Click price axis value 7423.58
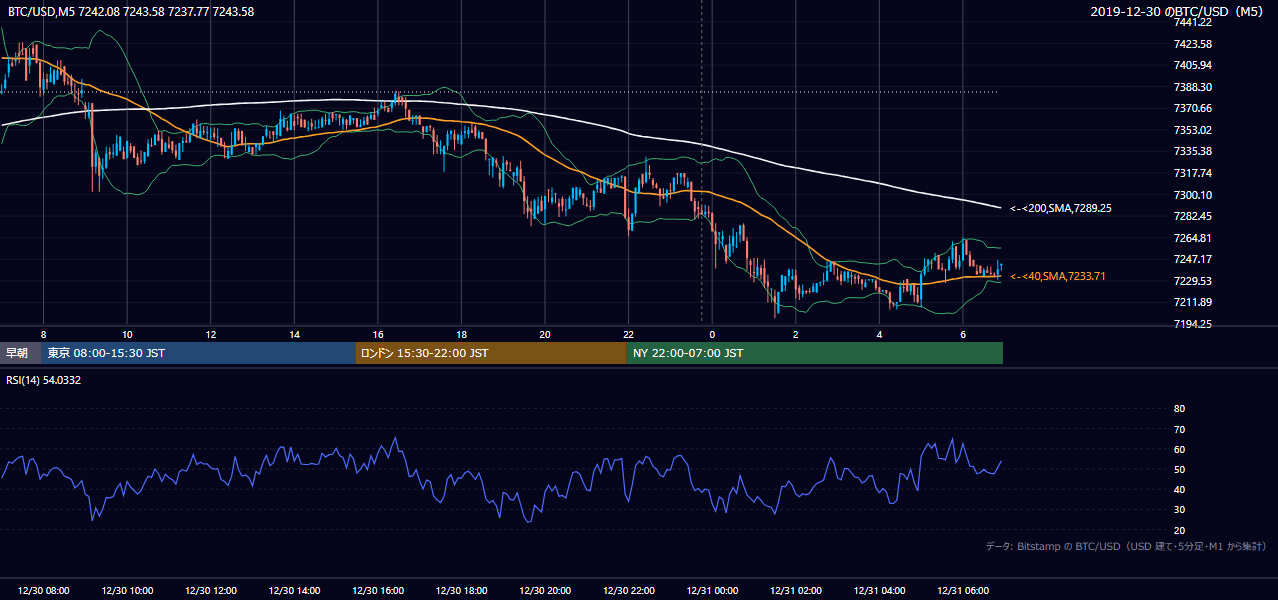The image size is (1278, 600). click(x=1193, y=44)
